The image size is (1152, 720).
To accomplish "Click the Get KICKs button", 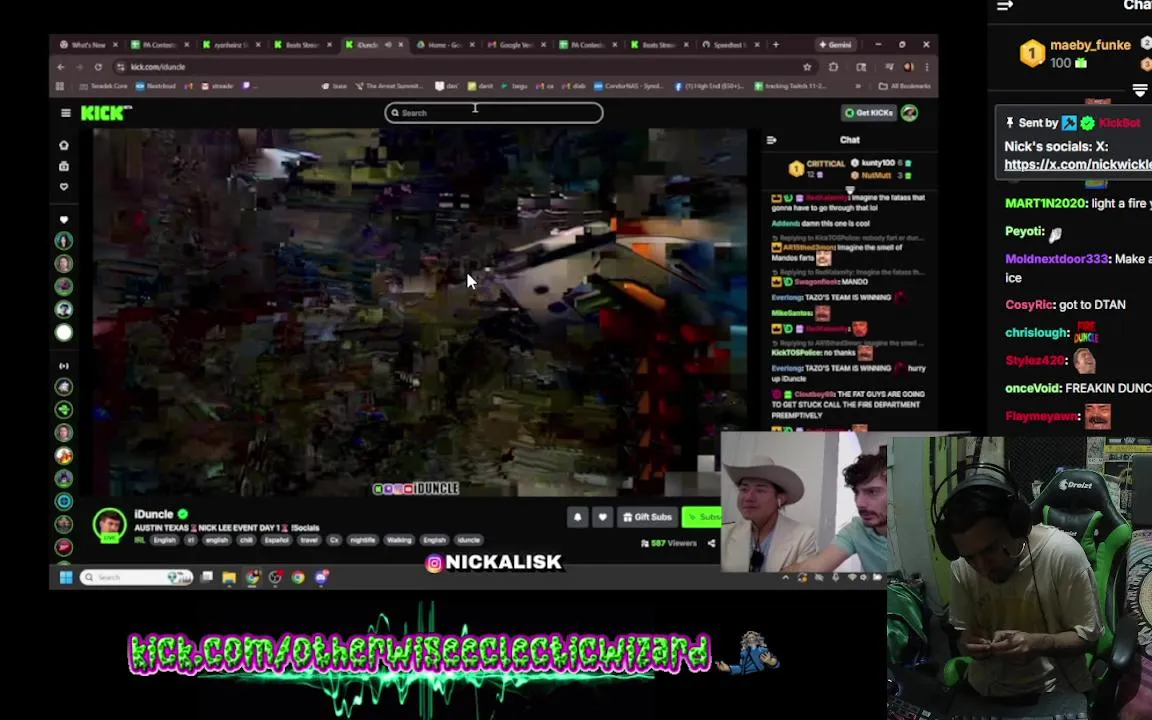I will 869,113.
